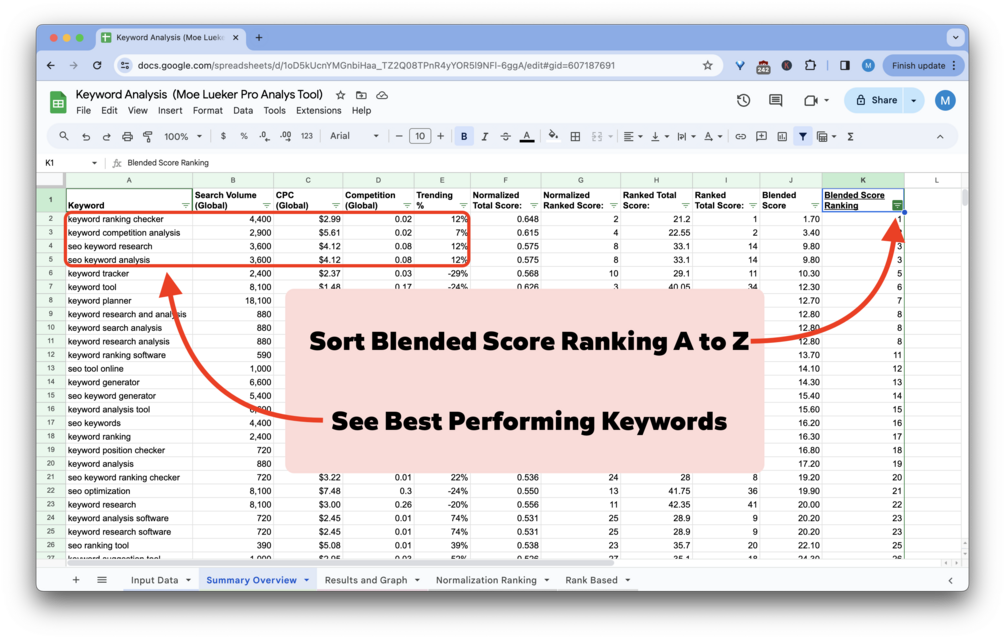Viewport: 1005px width, 639px height.
Task: Switch to Input Data sheet tab
Action: (154, 580)
